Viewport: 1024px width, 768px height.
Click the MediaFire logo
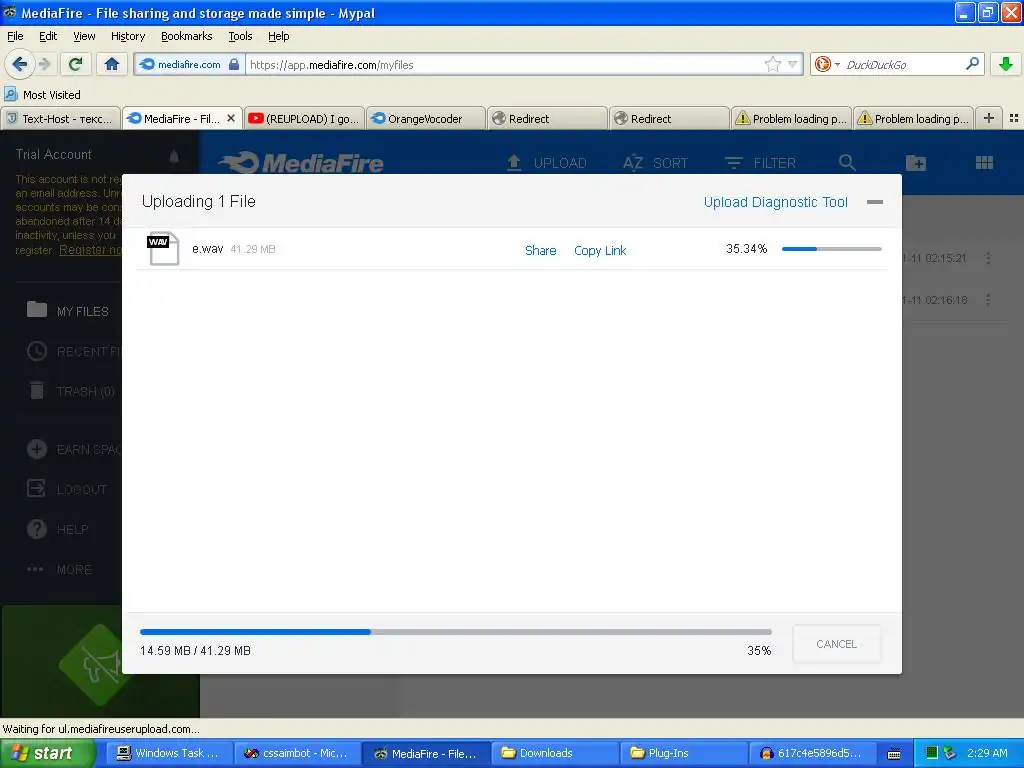(x=300, y=163)
